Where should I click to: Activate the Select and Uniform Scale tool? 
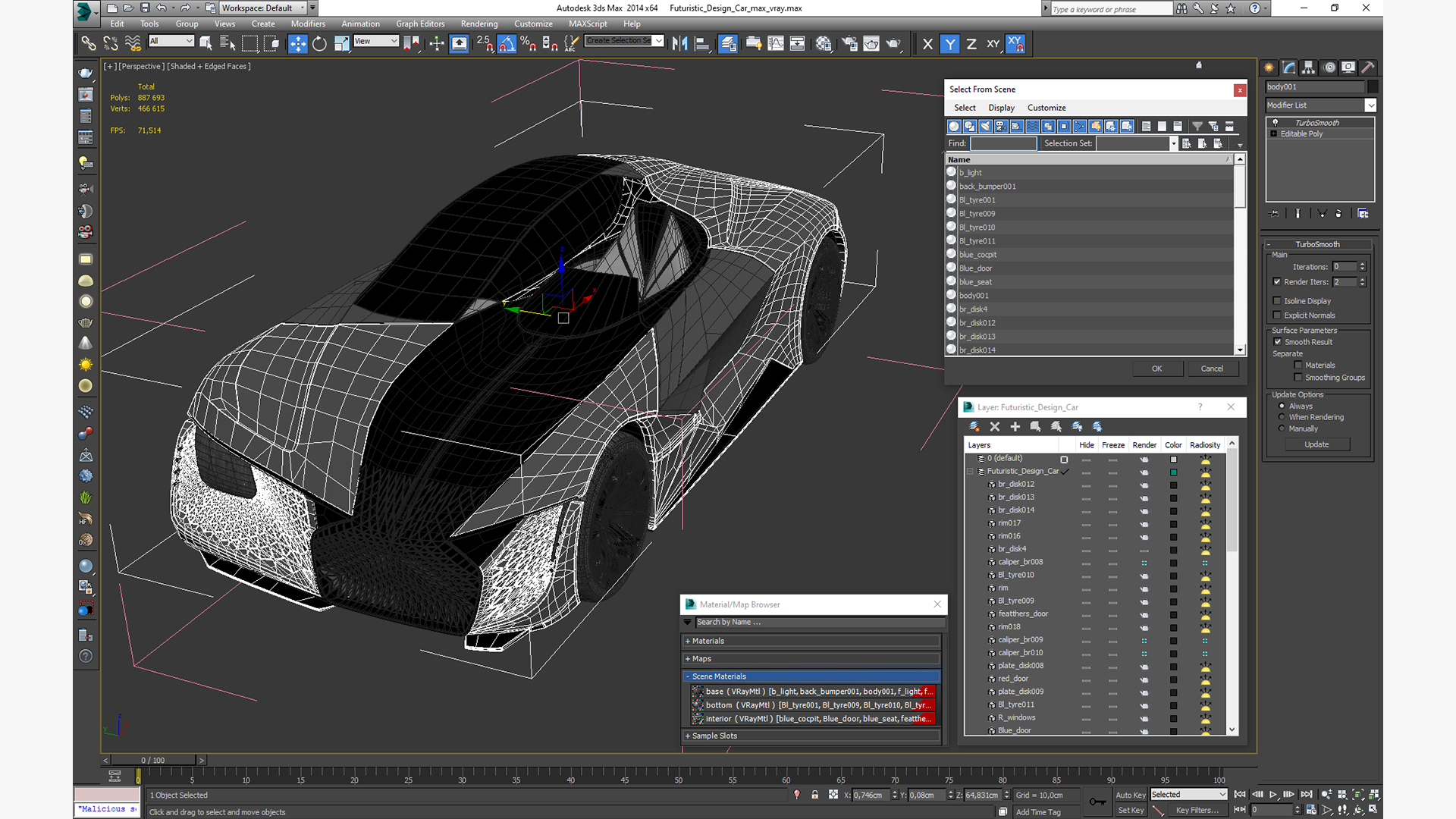click(341, 43)
